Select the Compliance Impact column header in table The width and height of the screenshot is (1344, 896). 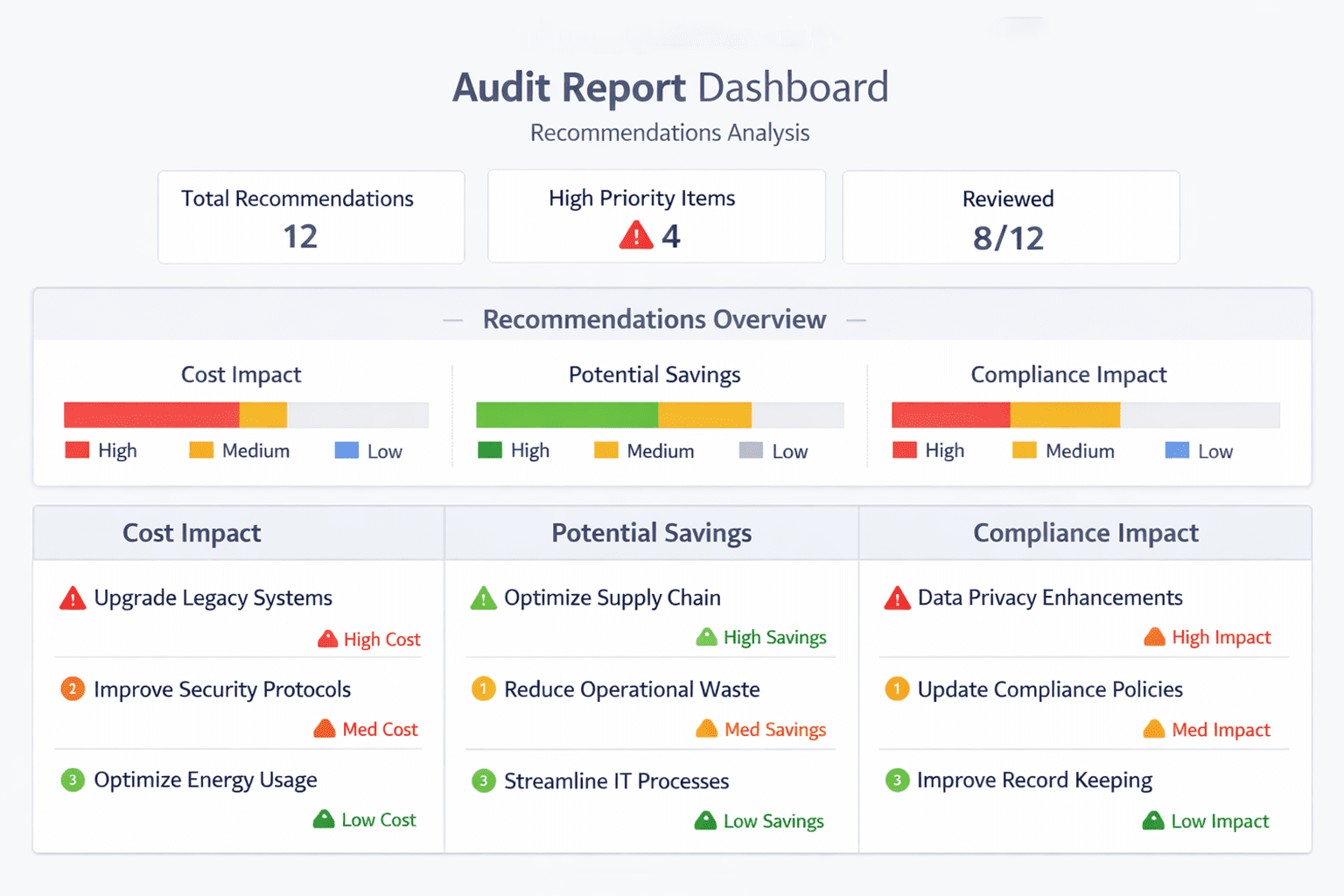[1086, 533]
